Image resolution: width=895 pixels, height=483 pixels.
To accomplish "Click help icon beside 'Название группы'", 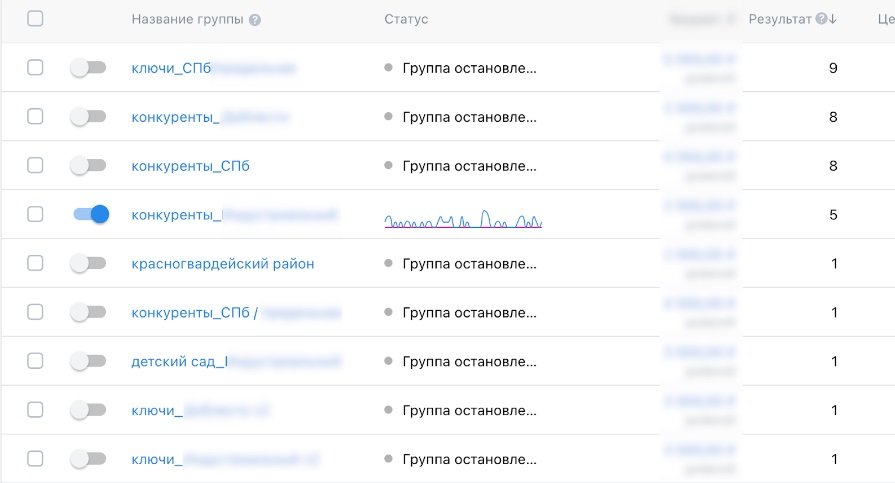I will 255,20.
